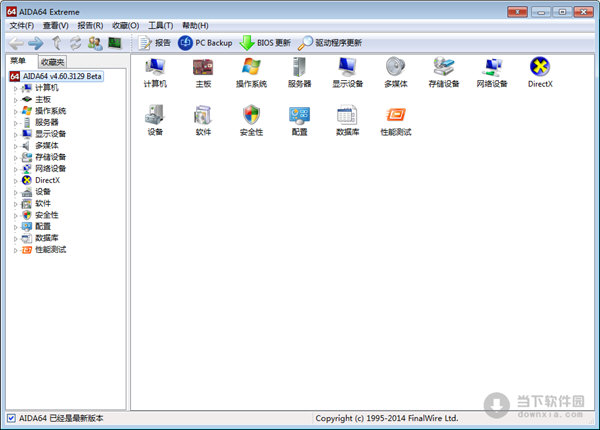
Task: Click the up-level arrow toolbar icon
Action: (57, 43)
